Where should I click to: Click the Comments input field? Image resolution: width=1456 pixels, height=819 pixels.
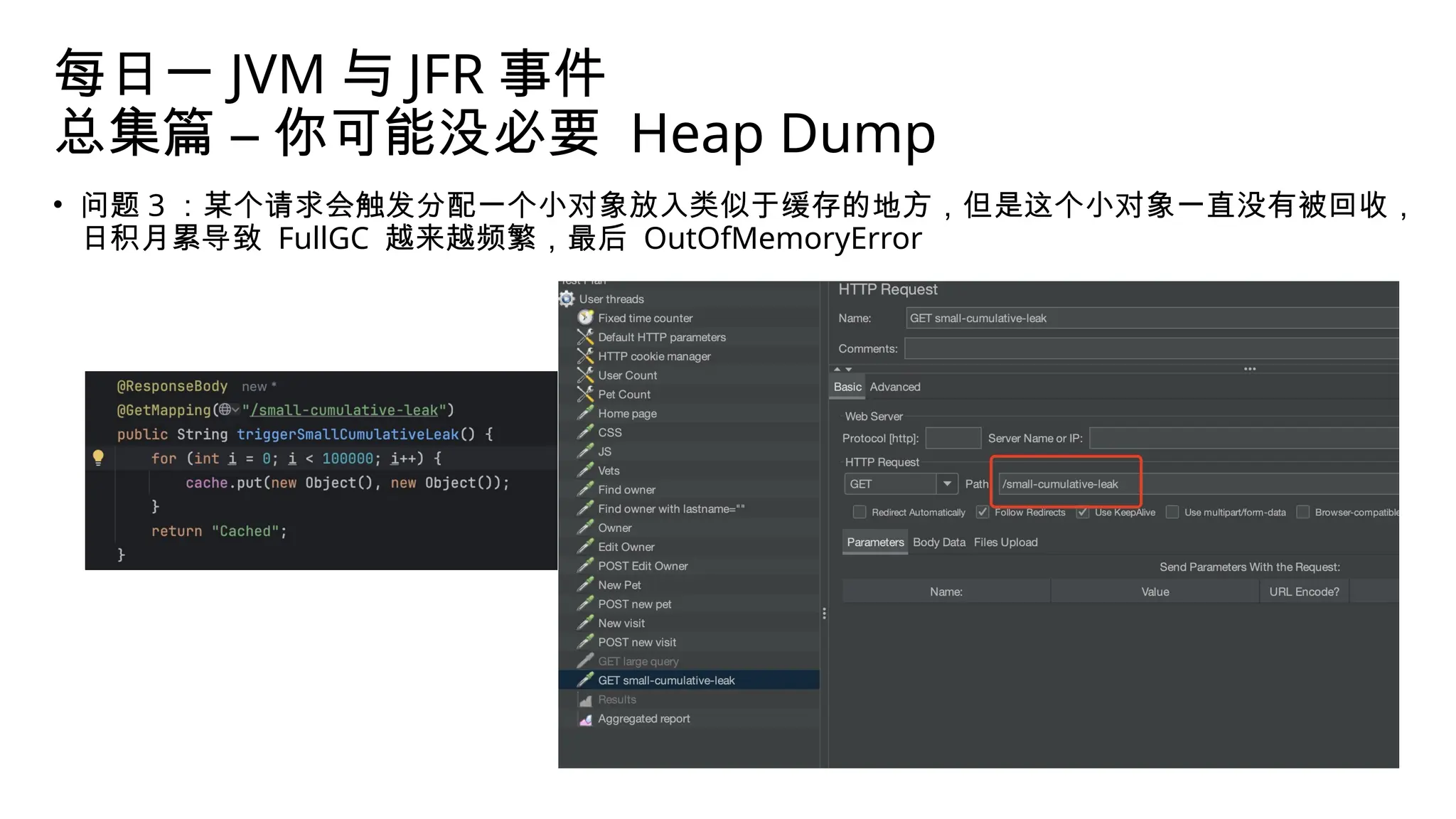(1152, 348)
